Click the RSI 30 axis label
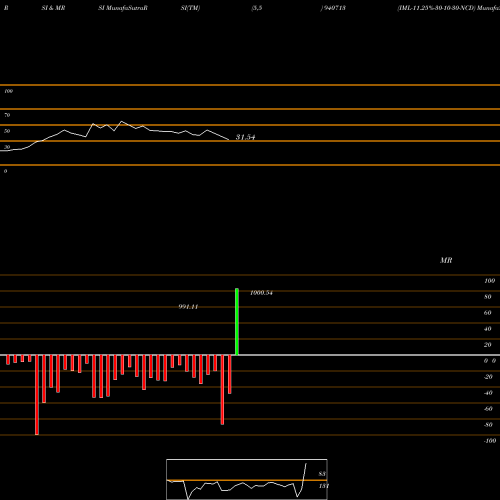 7,147
